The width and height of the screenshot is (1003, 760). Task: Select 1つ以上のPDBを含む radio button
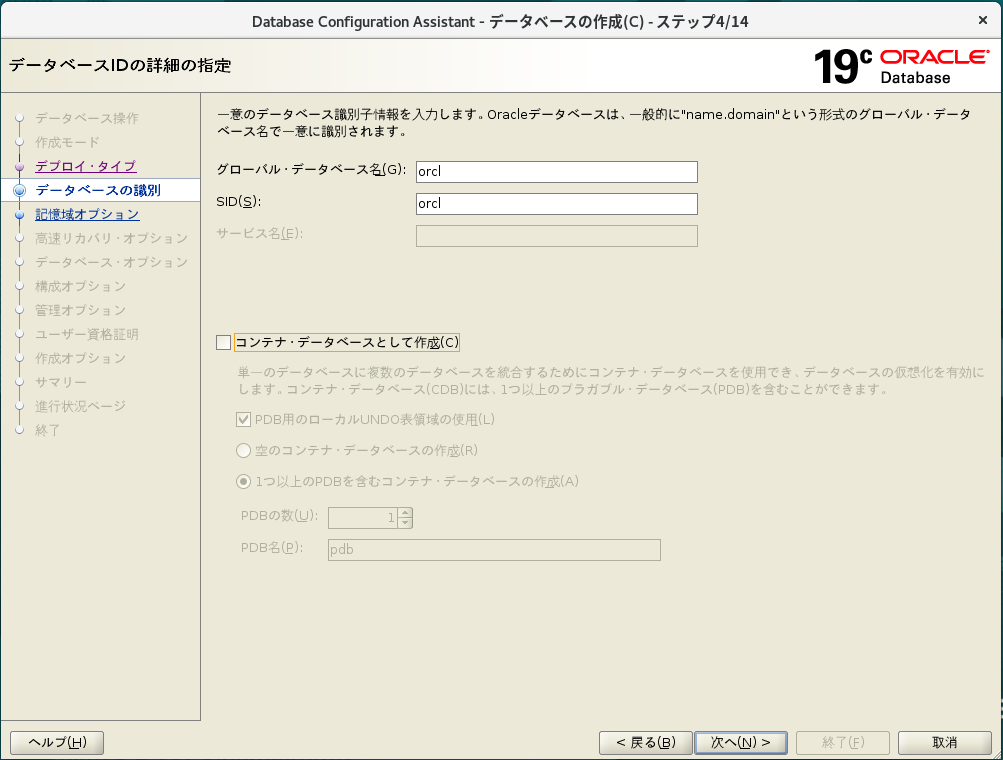tap(244, 481)
